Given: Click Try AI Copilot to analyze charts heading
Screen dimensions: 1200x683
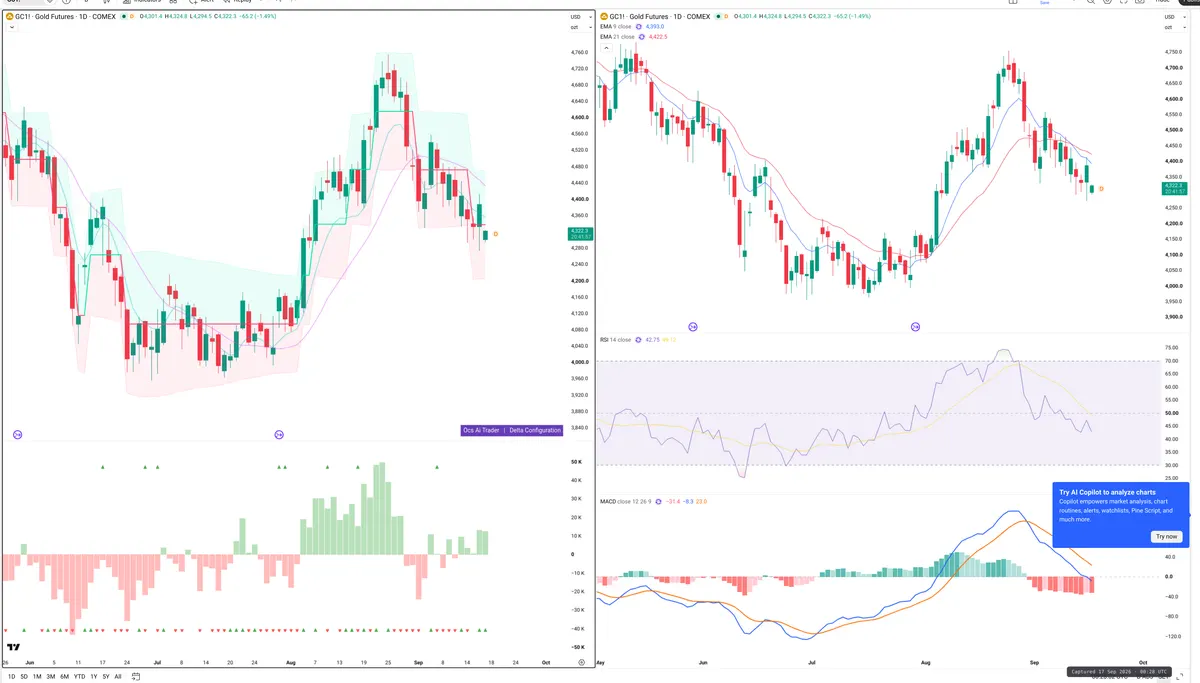Looking at the screenshot, I should (x=1107, y=493).
